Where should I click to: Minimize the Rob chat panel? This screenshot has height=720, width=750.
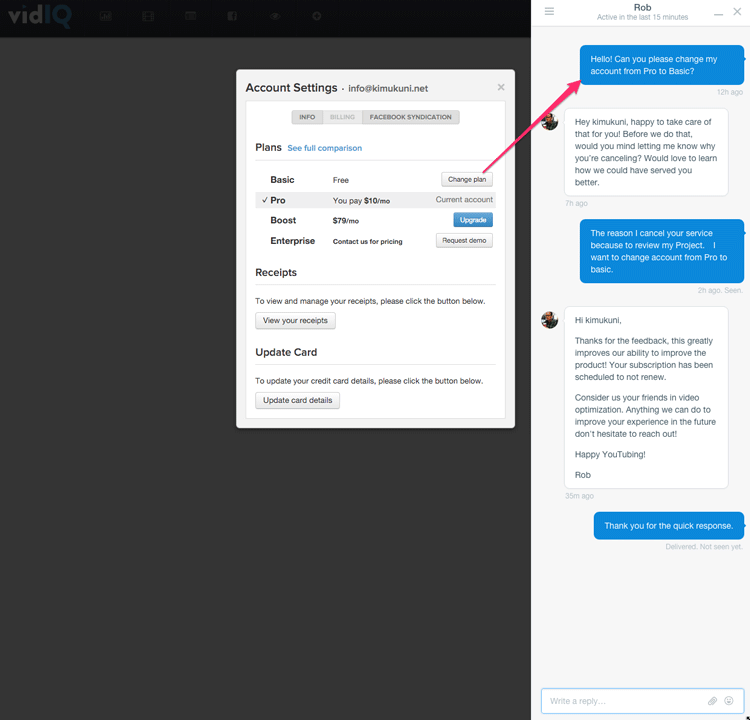coord(718,14)
